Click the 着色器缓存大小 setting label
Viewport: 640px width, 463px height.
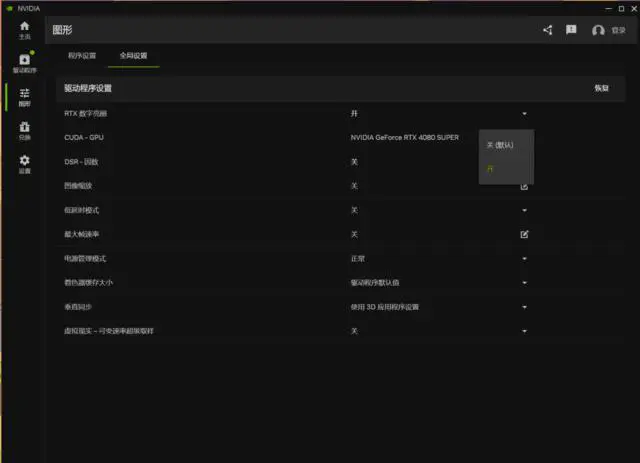[x=88, y=283]
